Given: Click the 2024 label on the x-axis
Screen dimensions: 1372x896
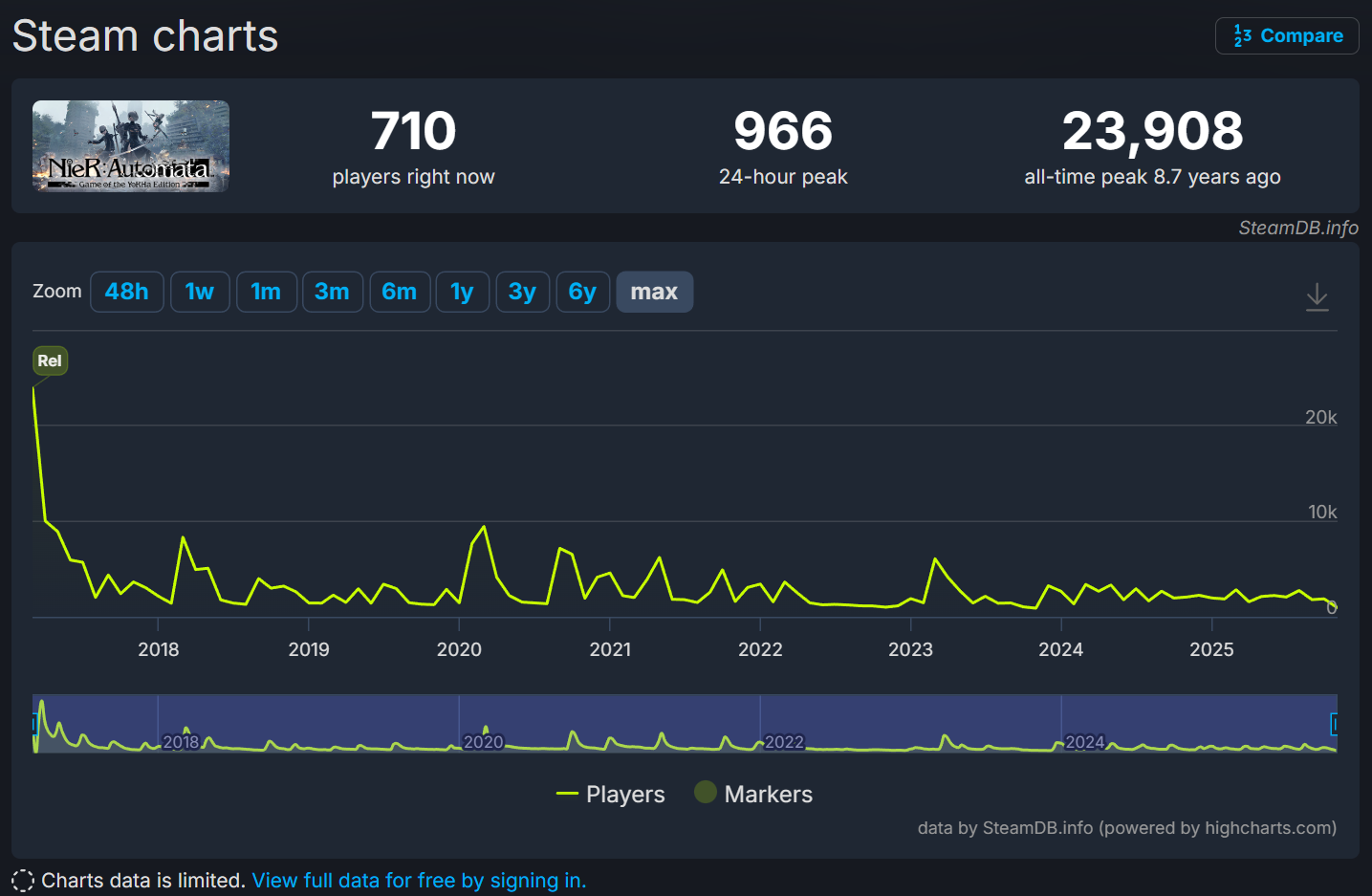Looking at the screenshot, I should [1061, 649].
